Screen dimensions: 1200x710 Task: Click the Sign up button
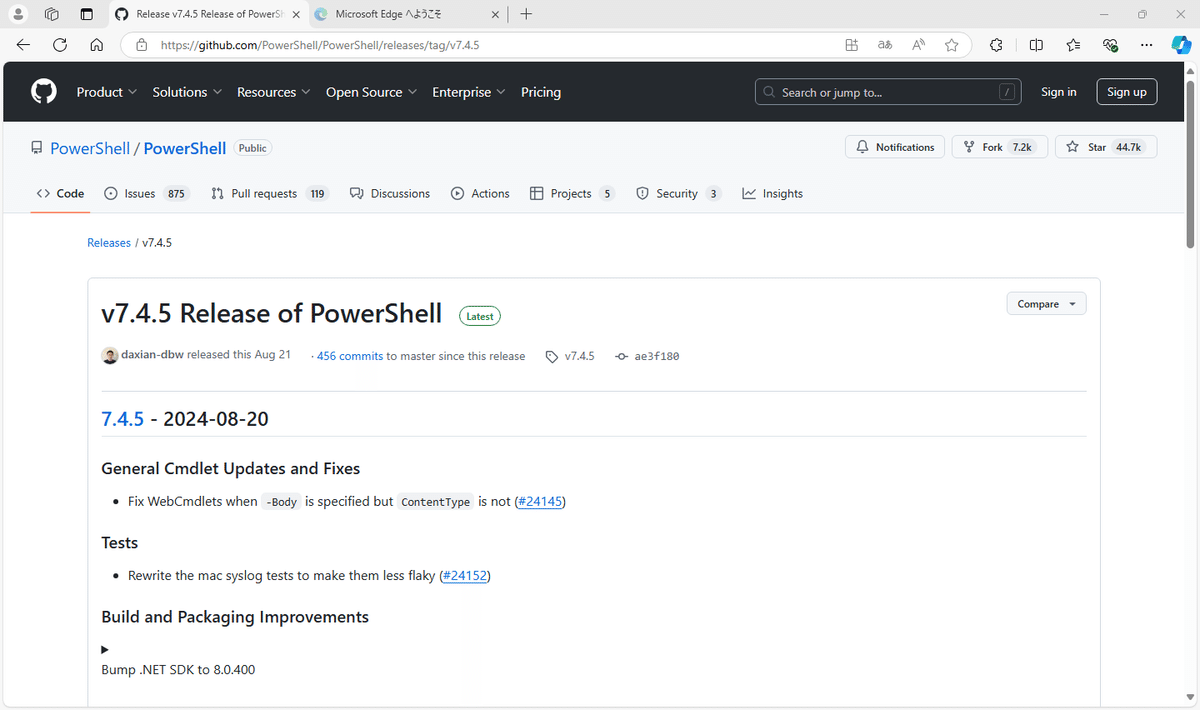[1126, 91]
